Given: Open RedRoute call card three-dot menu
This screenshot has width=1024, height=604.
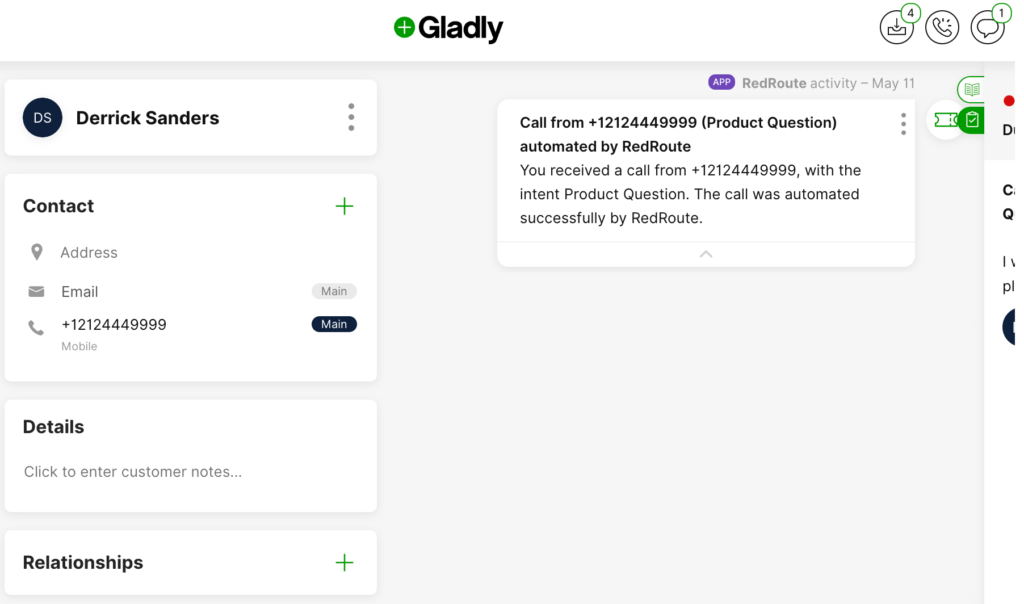Looking at the screenshot, I should point(903,124).
